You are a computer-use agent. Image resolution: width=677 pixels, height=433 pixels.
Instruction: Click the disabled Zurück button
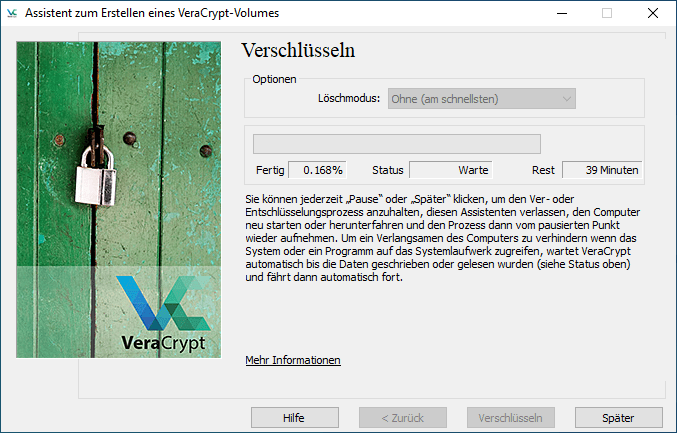402,418
